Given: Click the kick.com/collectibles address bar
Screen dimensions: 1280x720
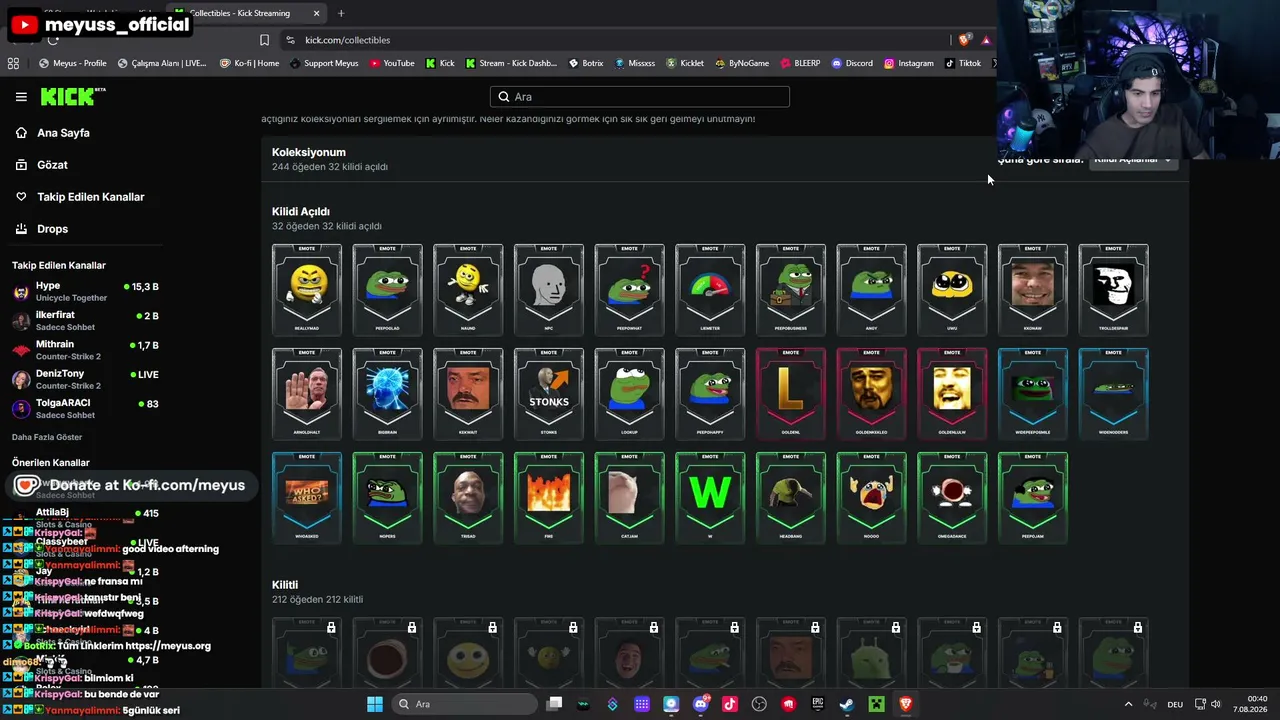Looking at the screenshot, I should pos(610,40).
